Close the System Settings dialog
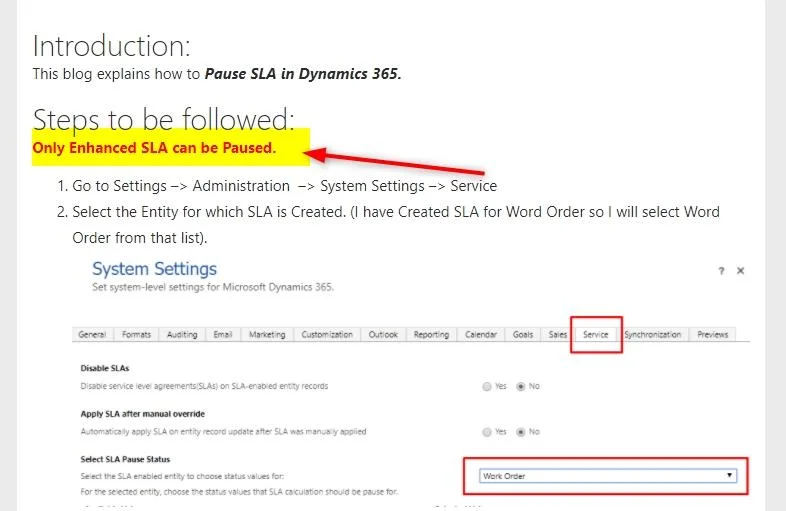Viewport: 786px width, 511px height. [x=740, y=271]
